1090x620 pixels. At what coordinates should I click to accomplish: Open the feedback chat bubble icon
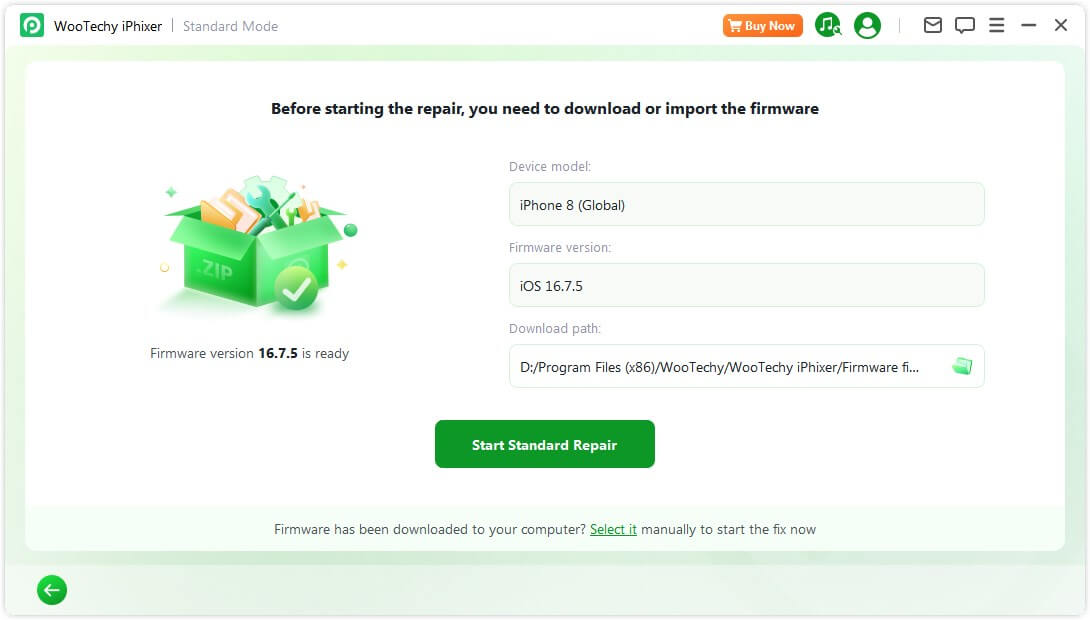(965, 26)
